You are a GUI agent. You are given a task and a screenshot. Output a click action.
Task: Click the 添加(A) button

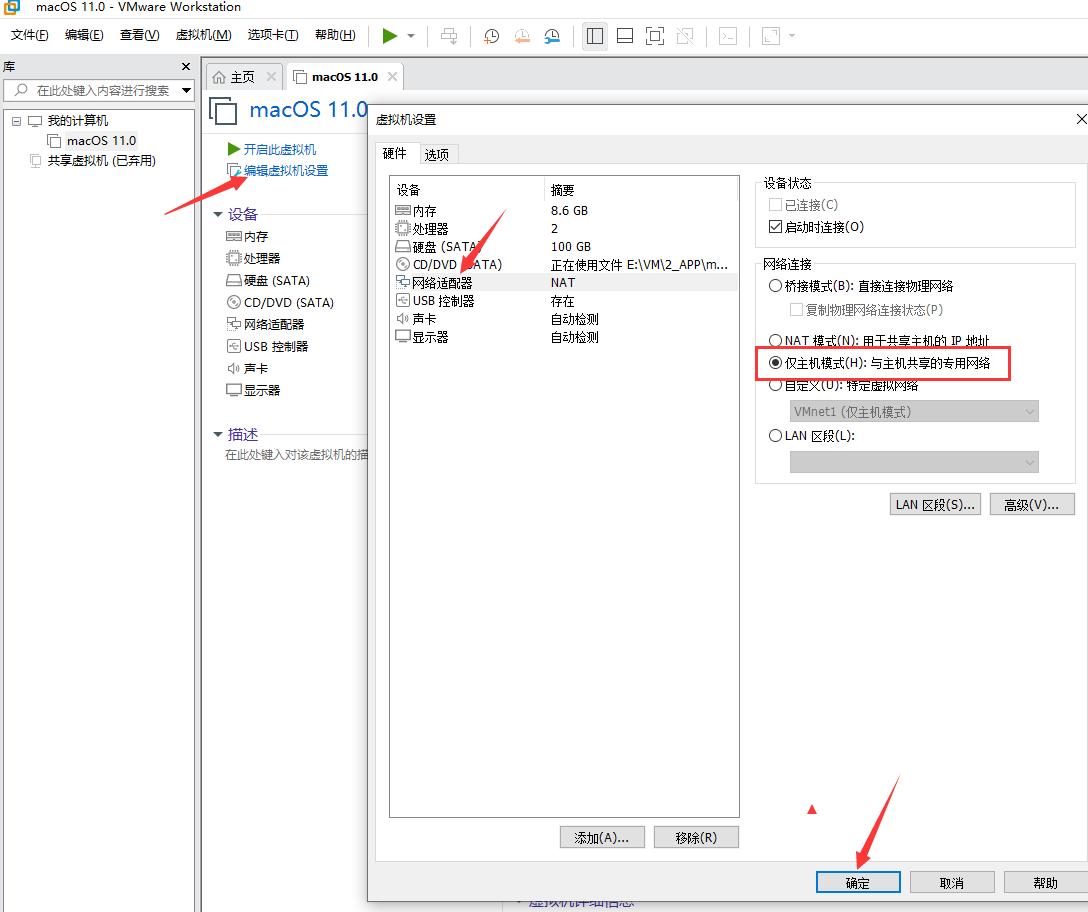tap(602, 837)
